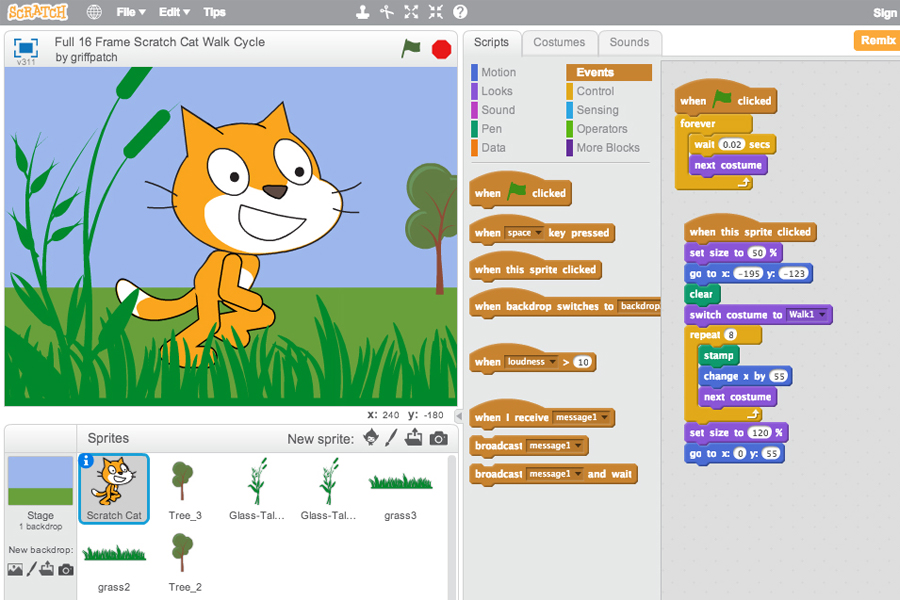Switch to the Costumes tab

click(559, 42)
